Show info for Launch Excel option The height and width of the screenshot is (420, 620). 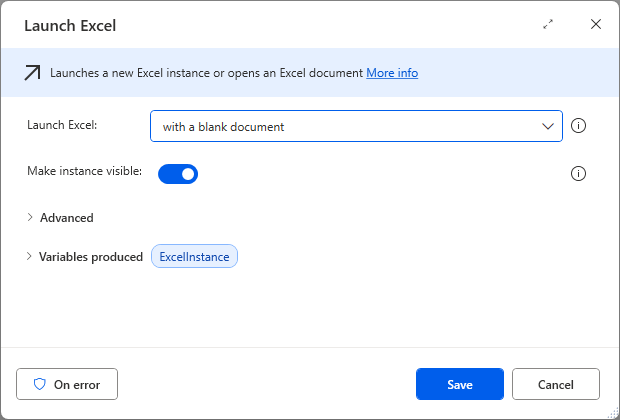tap(578, 126)
